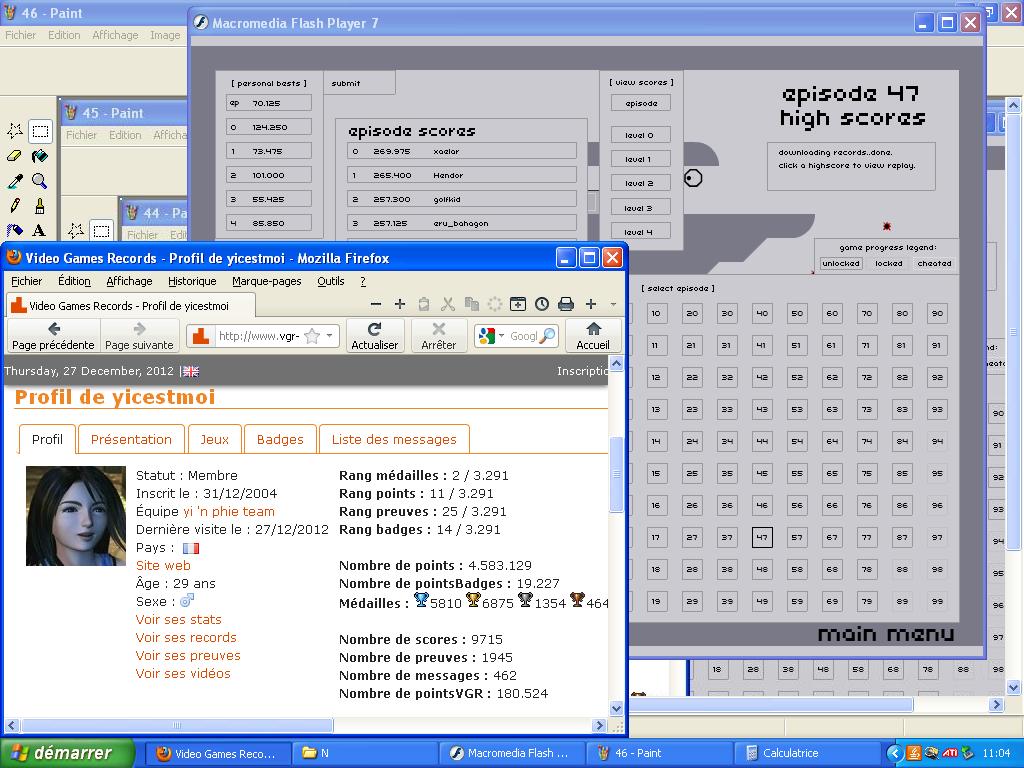Choose the Pencil tool in Paint
This screenshot has width=1024, height=768.
(15, 206)
